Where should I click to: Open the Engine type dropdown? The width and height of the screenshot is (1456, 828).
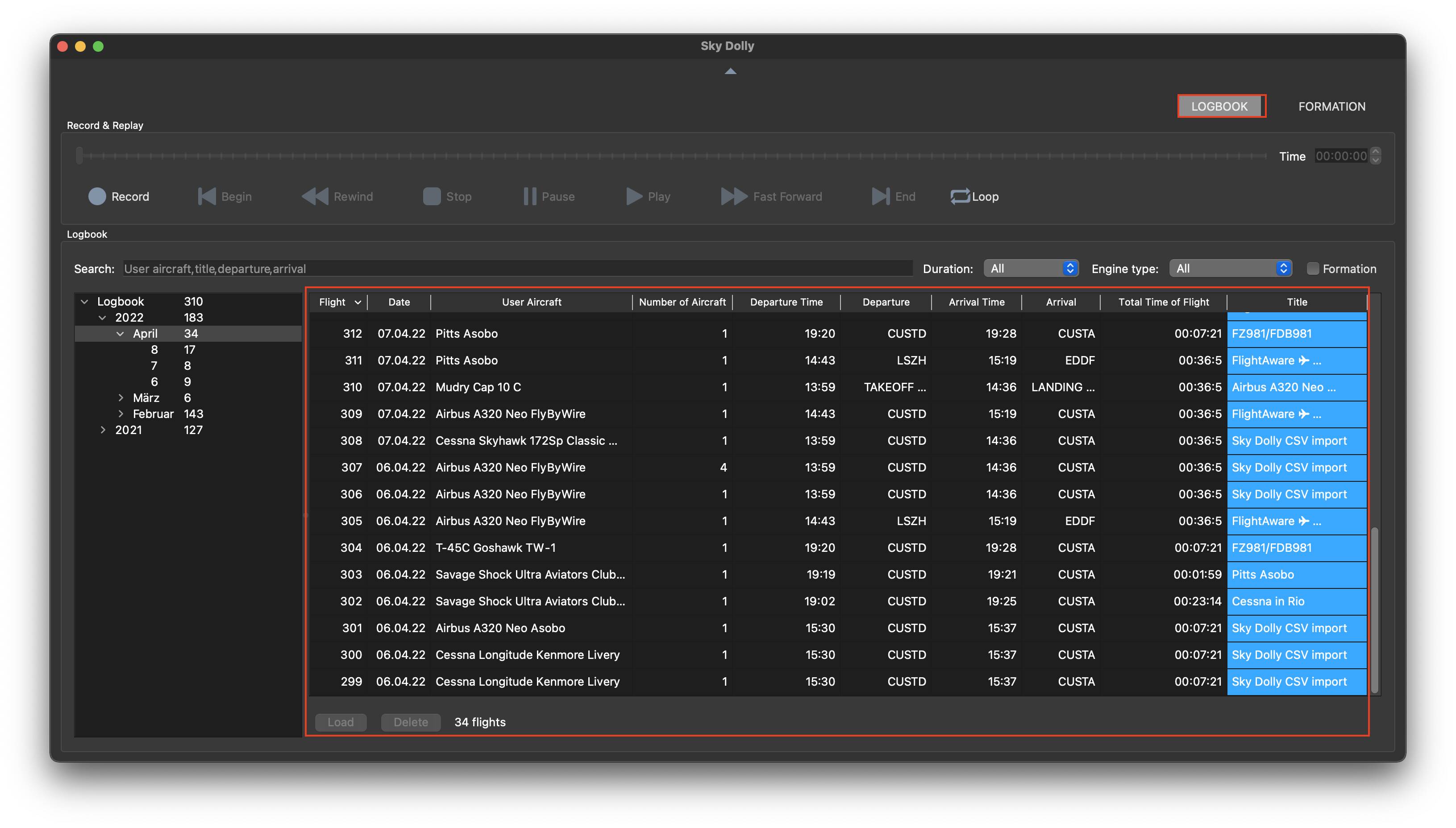pos(1230,269)
